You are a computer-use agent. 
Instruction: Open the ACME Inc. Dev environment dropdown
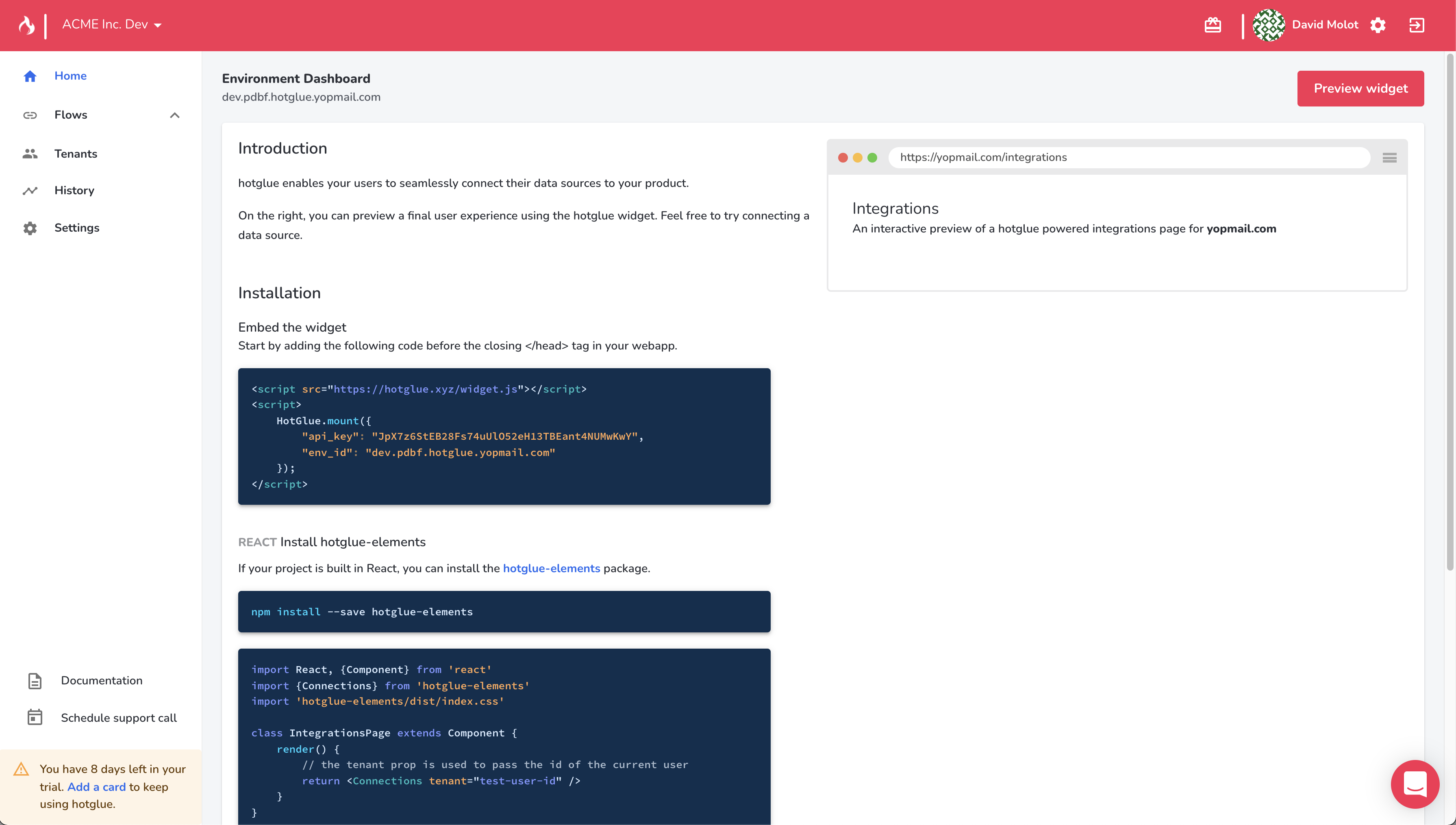[112, 24]
